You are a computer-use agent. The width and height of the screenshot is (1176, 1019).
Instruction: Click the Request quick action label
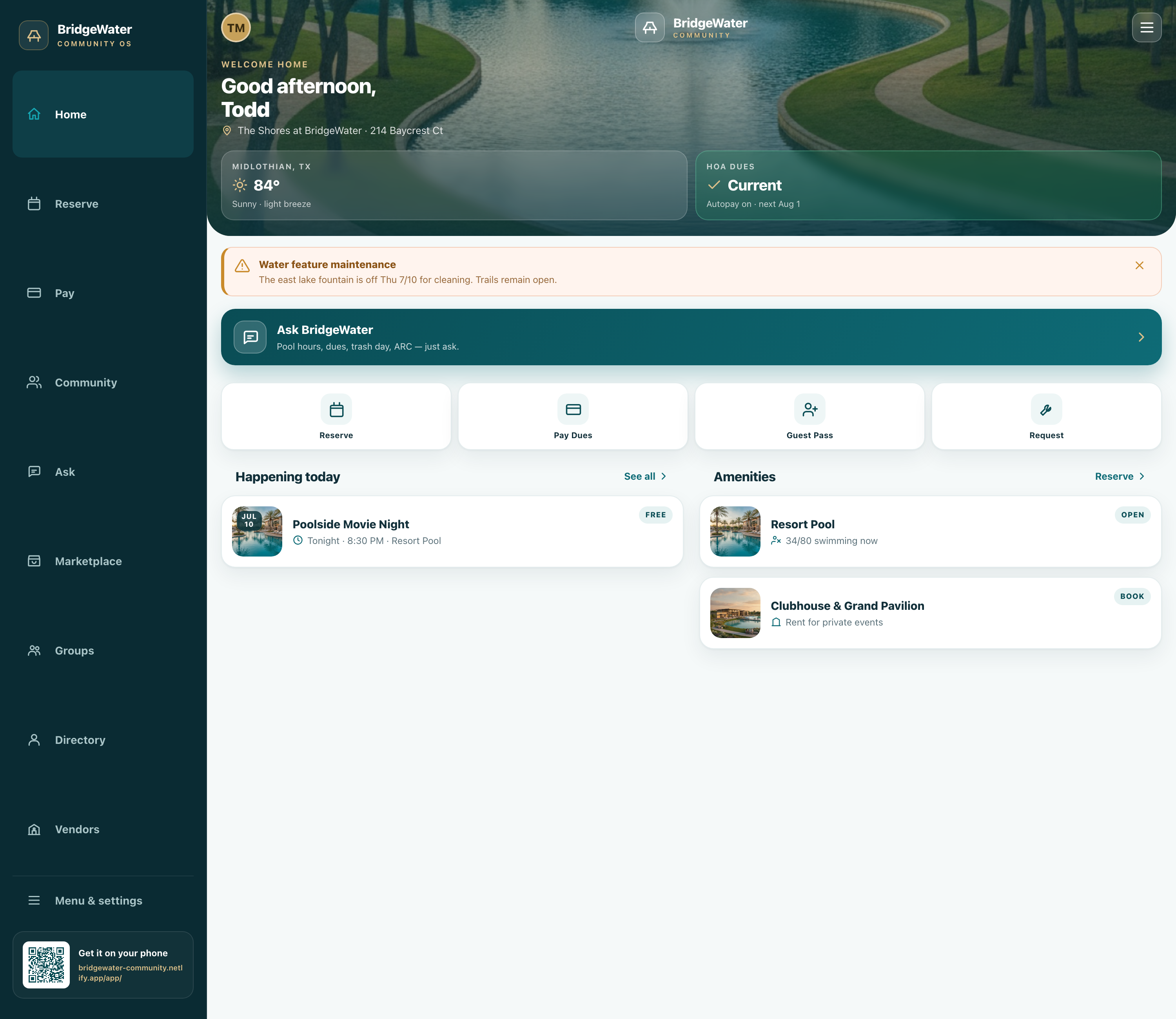(1046, 435)
